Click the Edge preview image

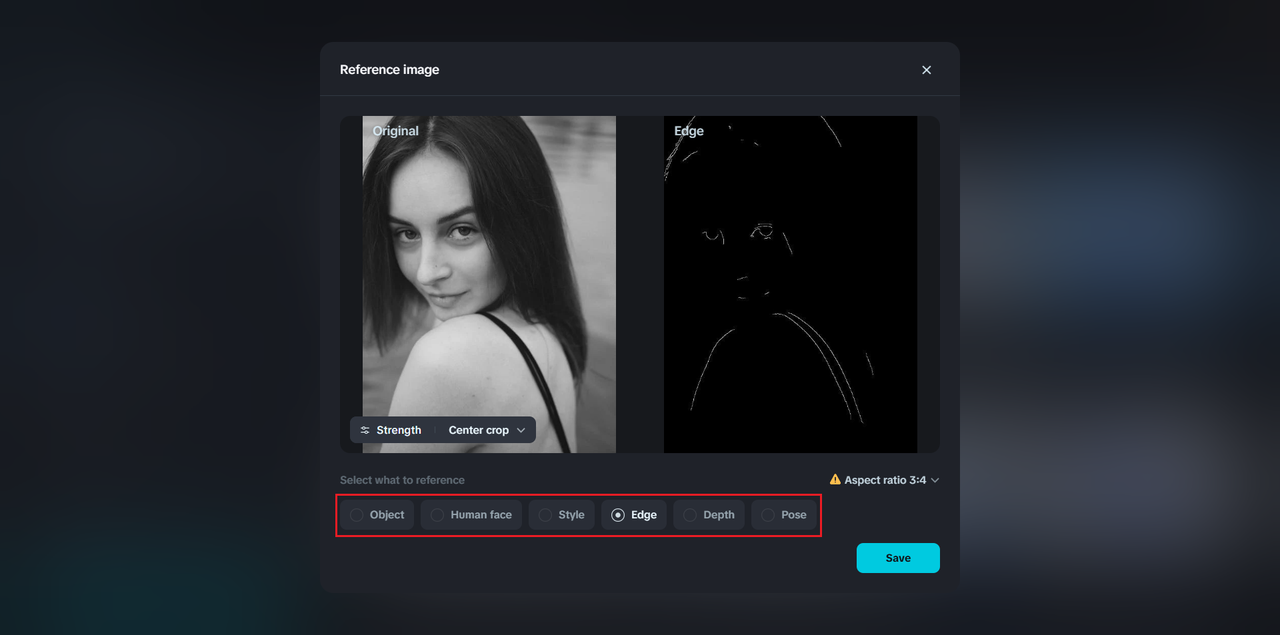pos(790,284)
